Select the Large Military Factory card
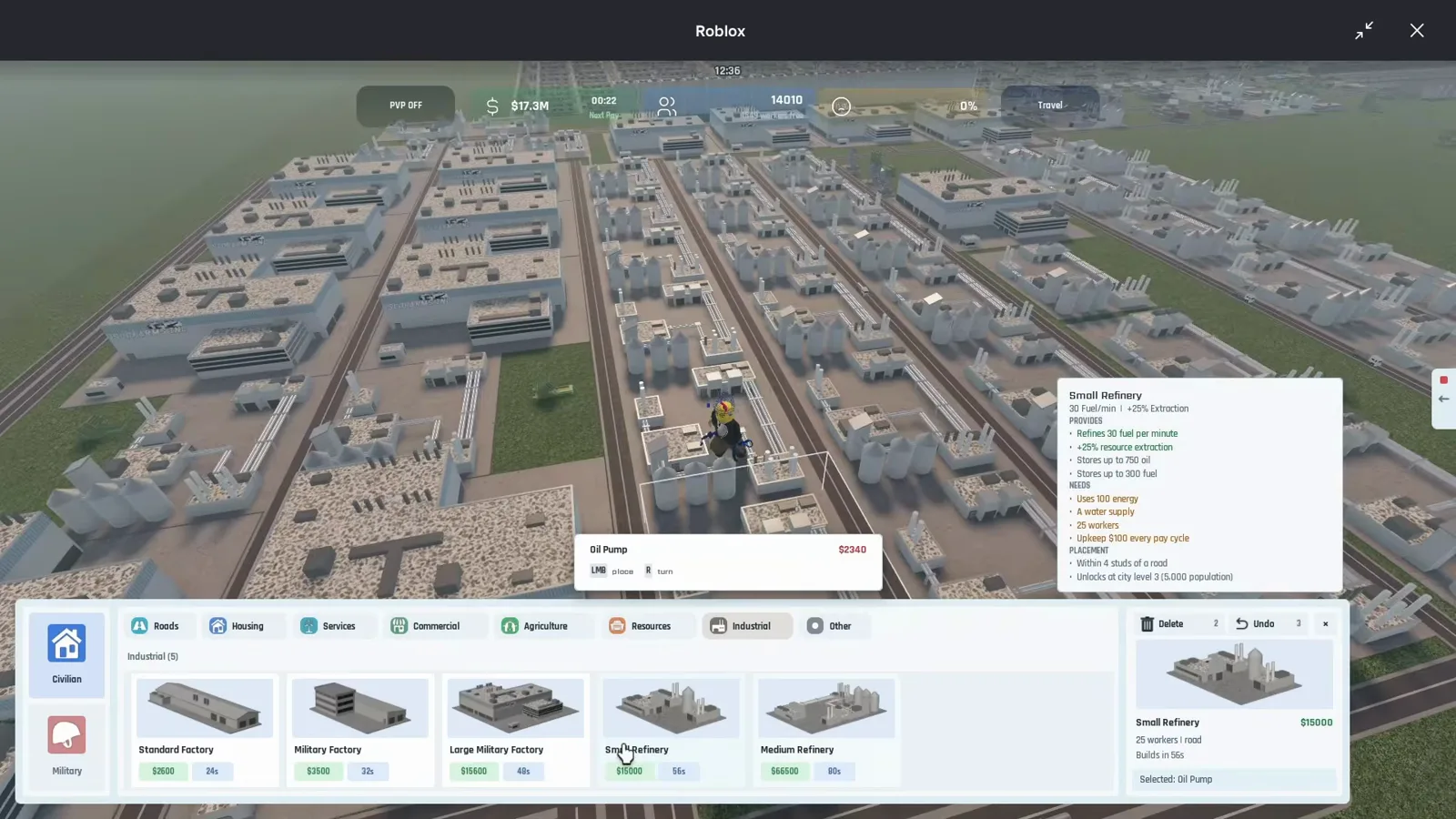1456x819 pixels. coord(515,730)
